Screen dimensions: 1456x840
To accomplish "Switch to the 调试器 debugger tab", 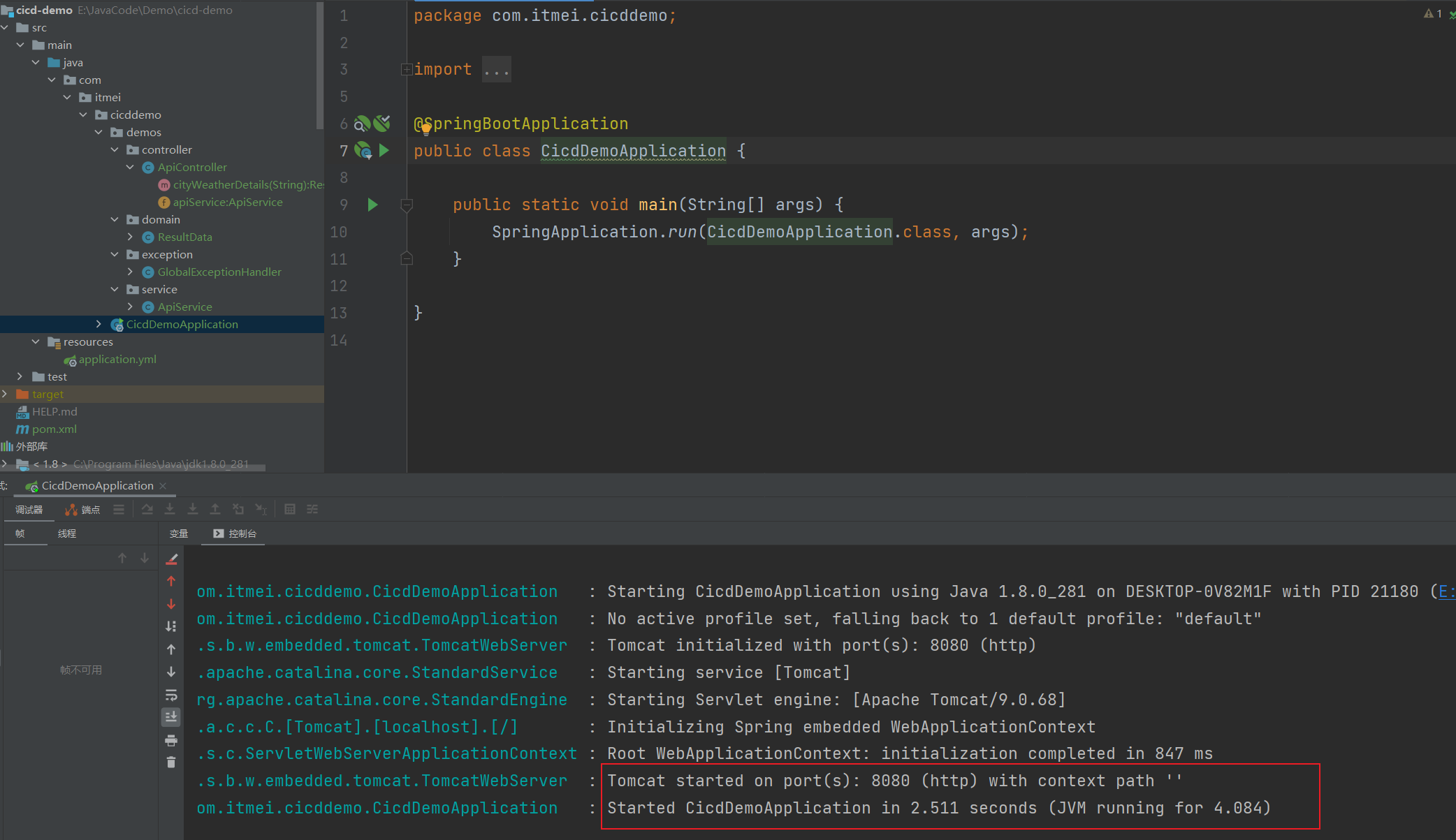I will [29, 510].
